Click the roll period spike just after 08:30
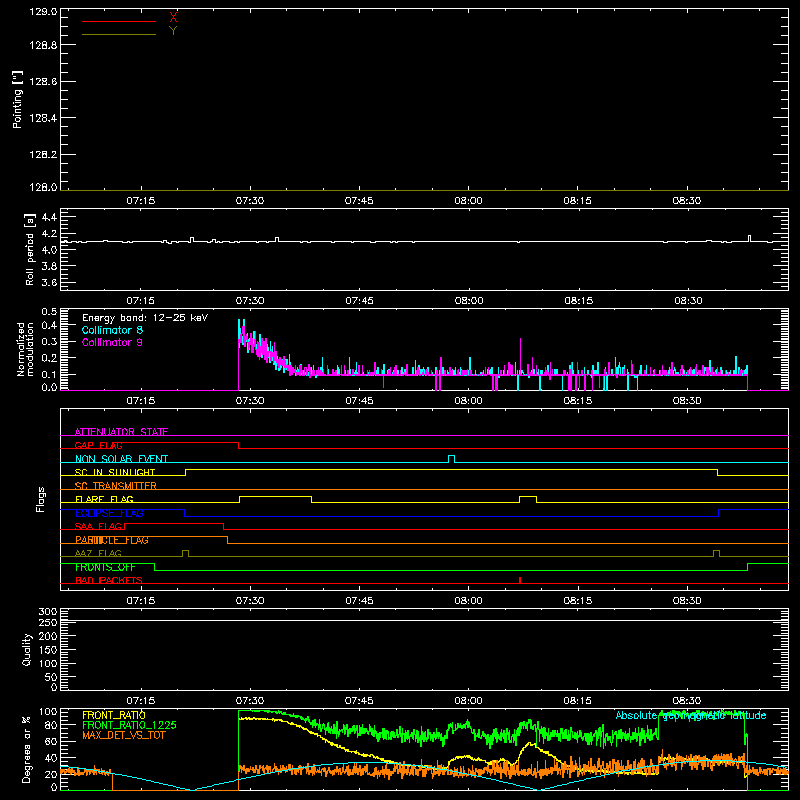This screenshot has height=800, width=800. coord(749,238)
